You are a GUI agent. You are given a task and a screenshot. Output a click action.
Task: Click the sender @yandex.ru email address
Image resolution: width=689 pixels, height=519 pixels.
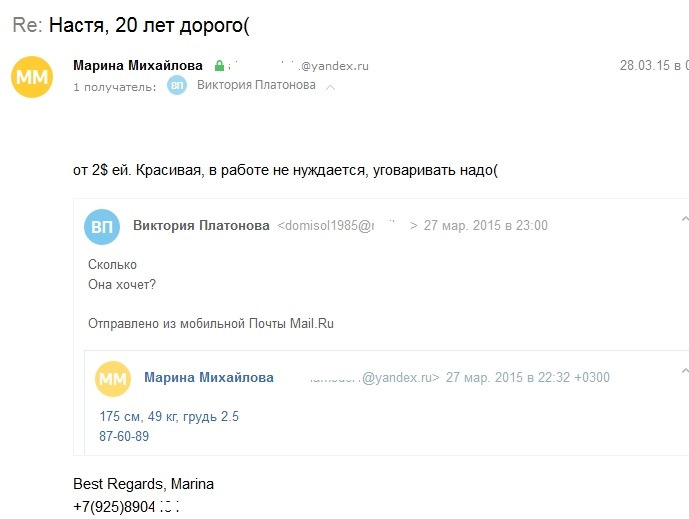point(298,66)
